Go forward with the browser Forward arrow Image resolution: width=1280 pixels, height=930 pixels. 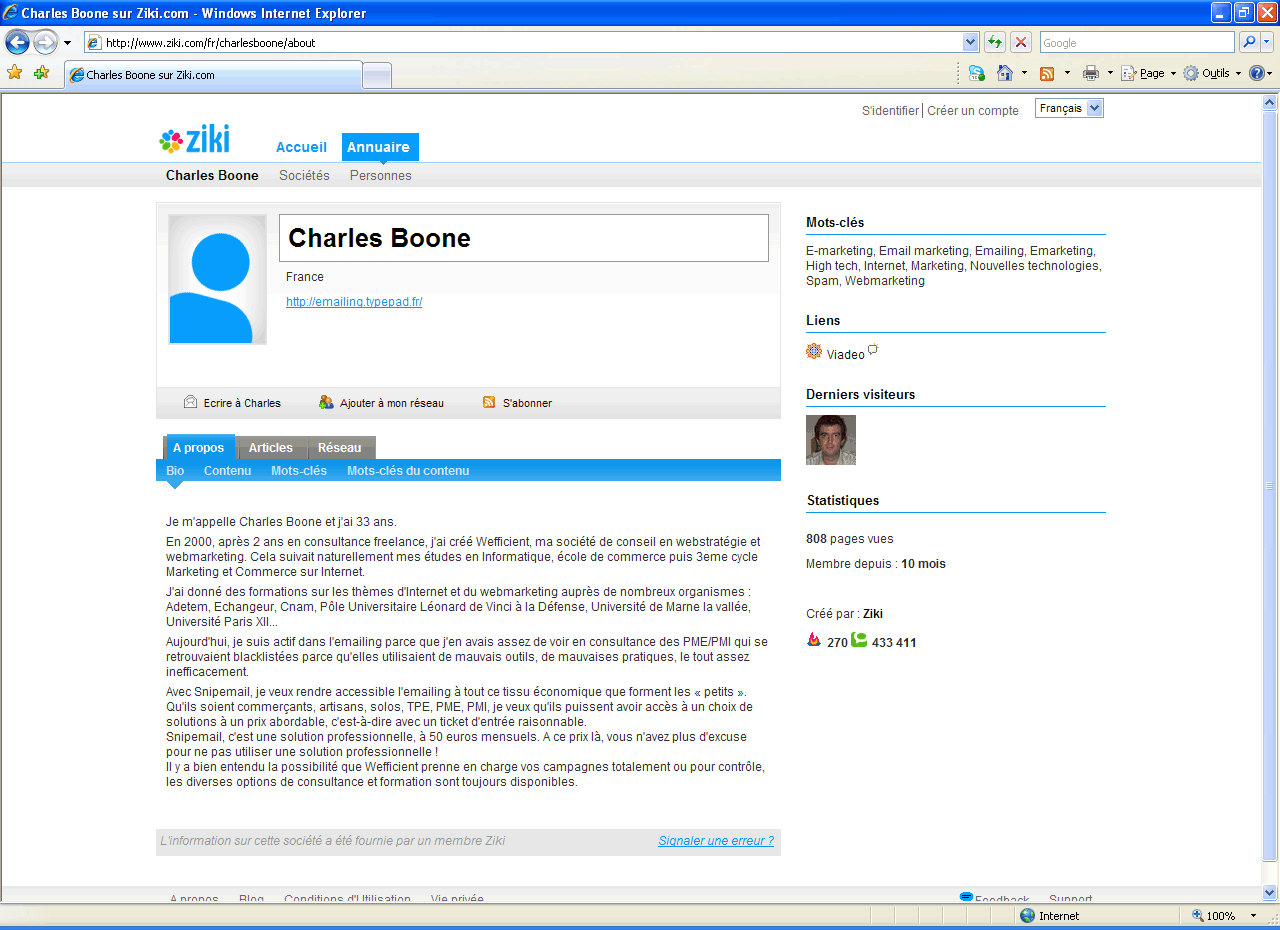46,42
